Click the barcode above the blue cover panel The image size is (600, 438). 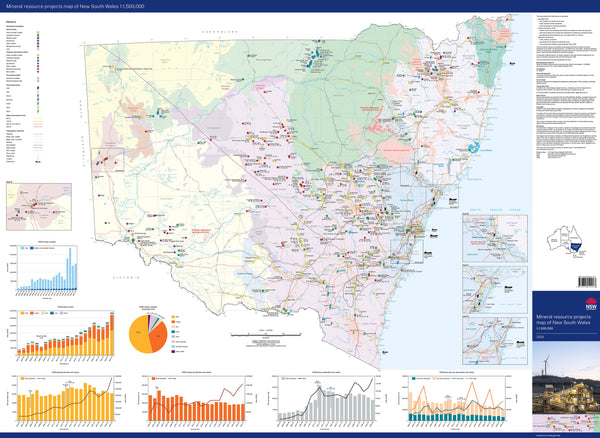(x=587, y=282)
